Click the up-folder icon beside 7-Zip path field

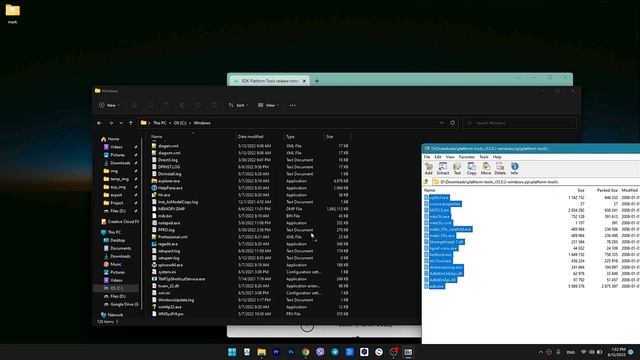[x=427, y=182]
